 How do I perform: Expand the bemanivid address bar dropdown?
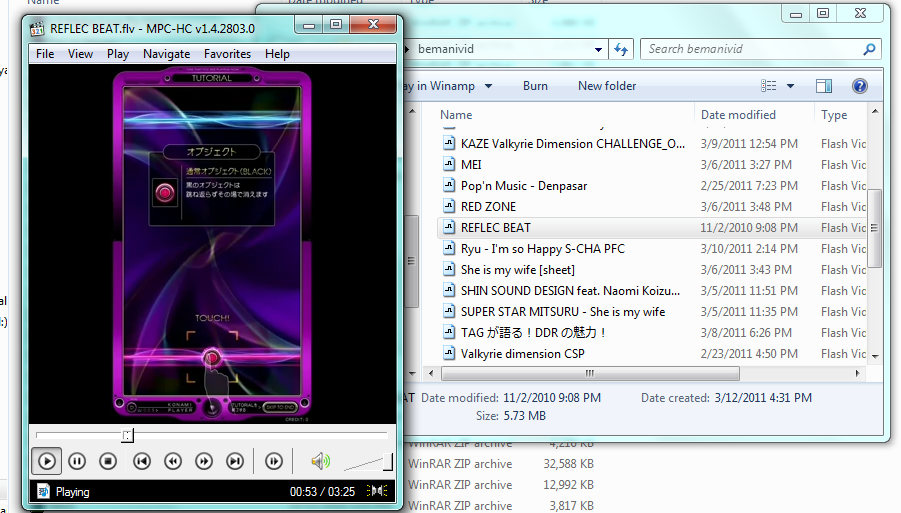click(x=598, y=49)
